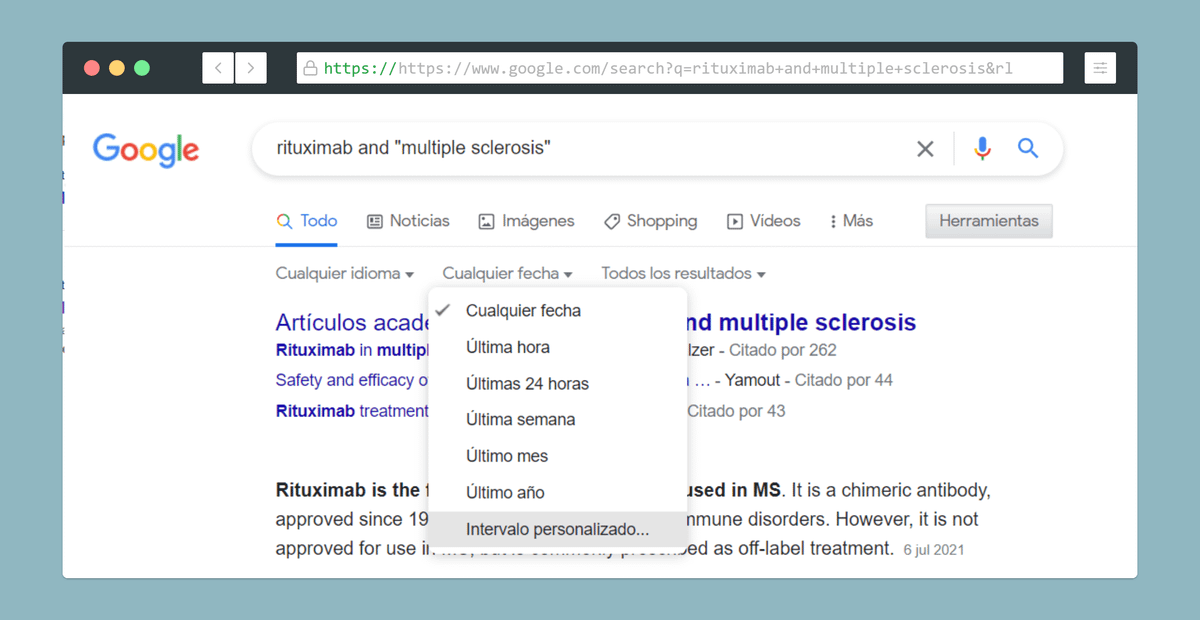Click the Herramientas button
This screenshot has width=1200, height=620.
988,221
